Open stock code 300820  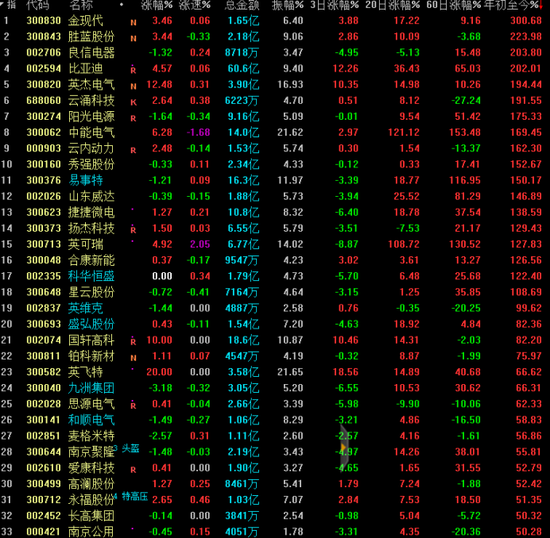[x=43, y=85]
